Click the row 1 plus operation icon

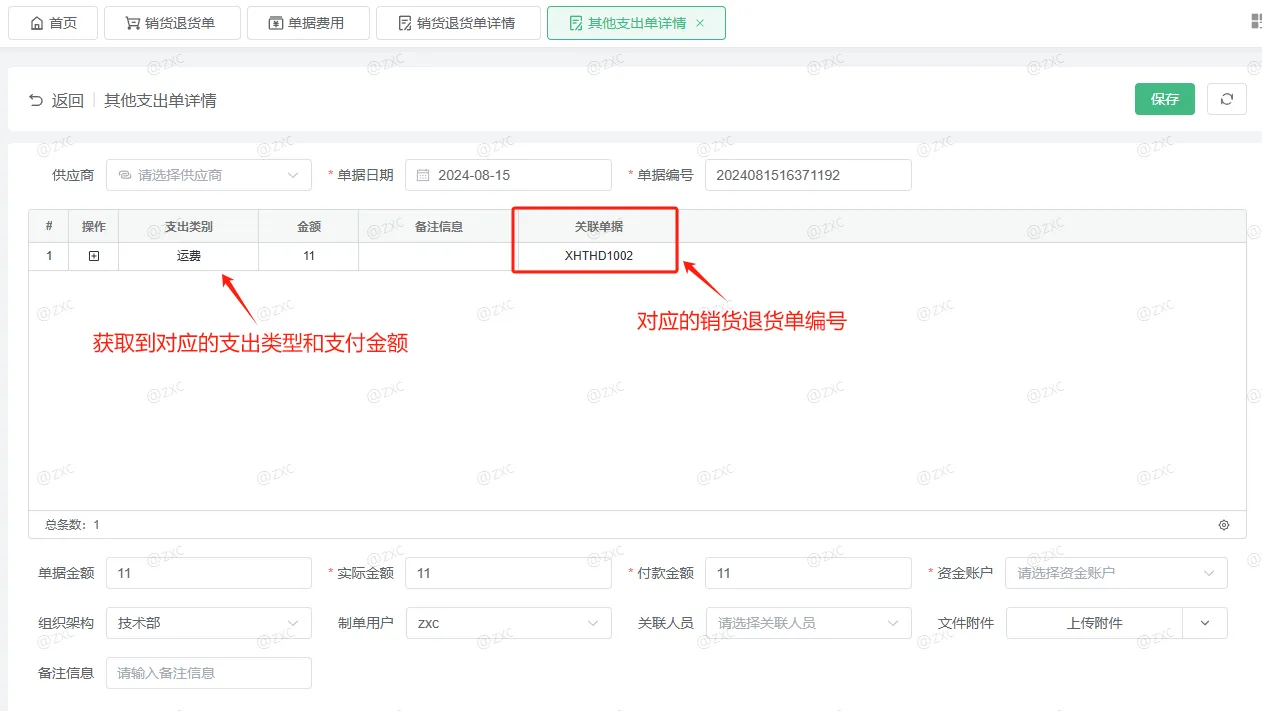click(x=94, y=256)
